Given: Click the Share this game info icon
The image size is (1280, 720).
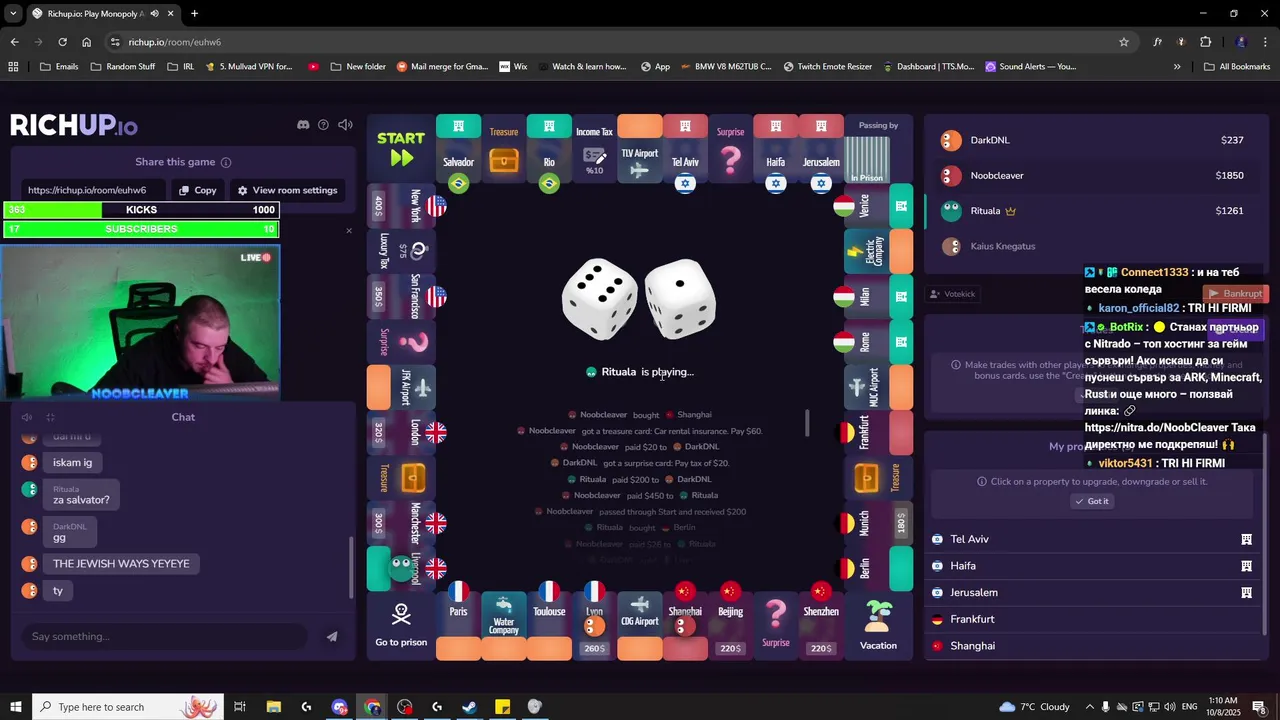Looking at the screenshot, I should pyautogui.click(x=226, y=162).
